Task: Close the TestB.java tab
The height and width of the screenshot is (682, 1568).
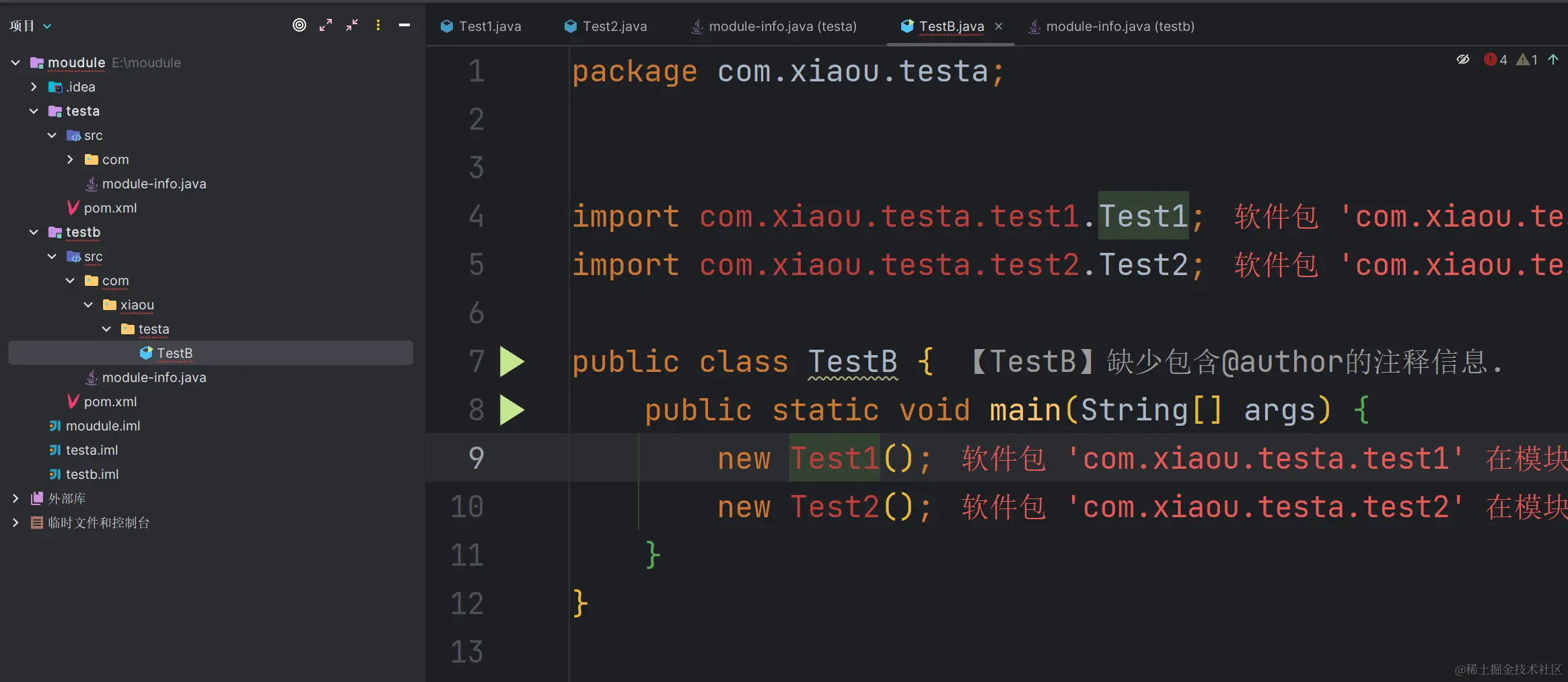Action: point(999,26)
